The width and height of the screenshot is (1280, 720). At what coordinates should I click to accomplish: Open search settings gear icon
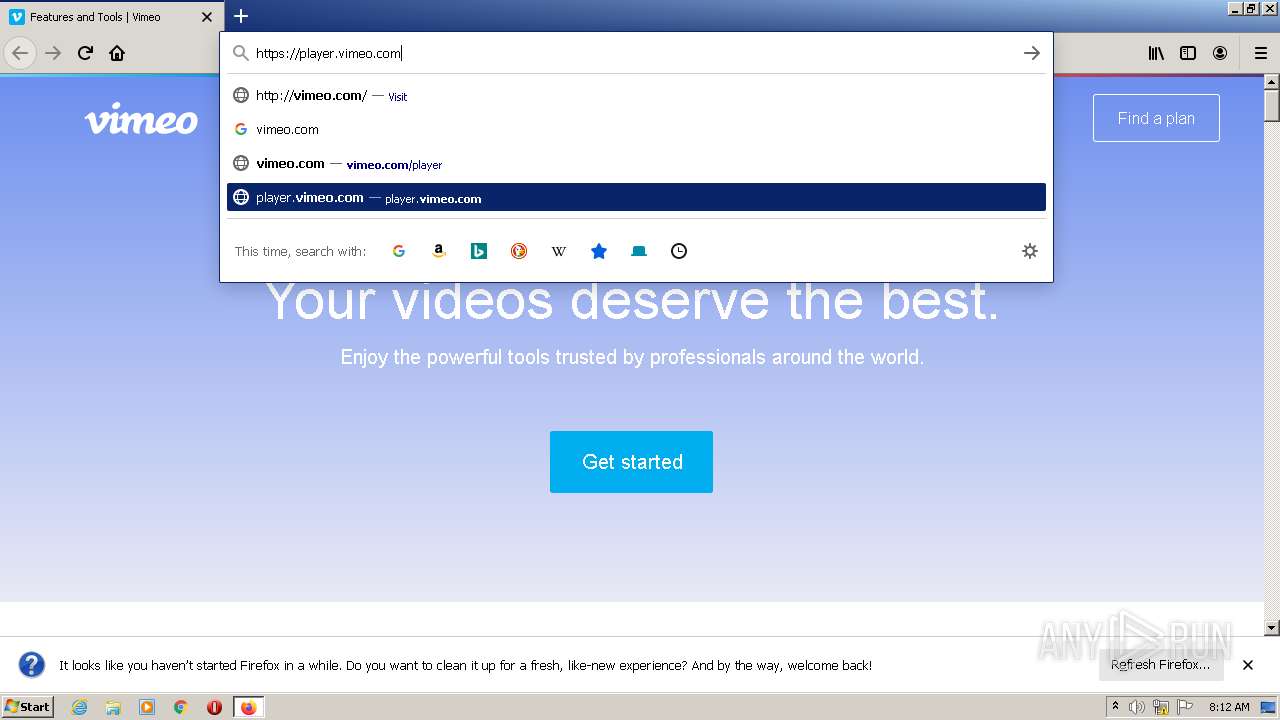click(x=1030, y=251)
